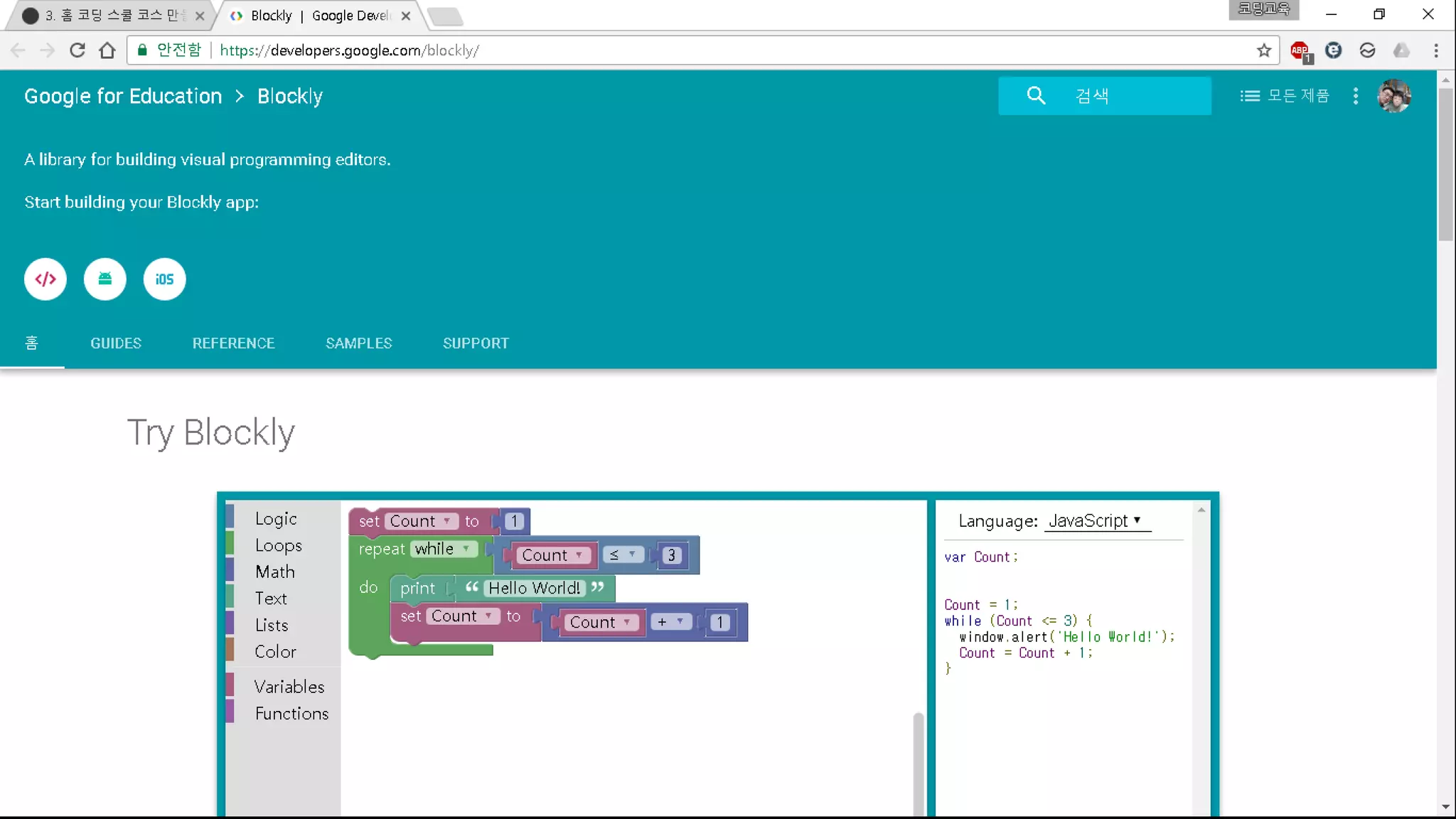This screenshot has height=819, width=1456.
Task: Click the Google for Education breadcrumb link
Action: click(x=123, y=96)
